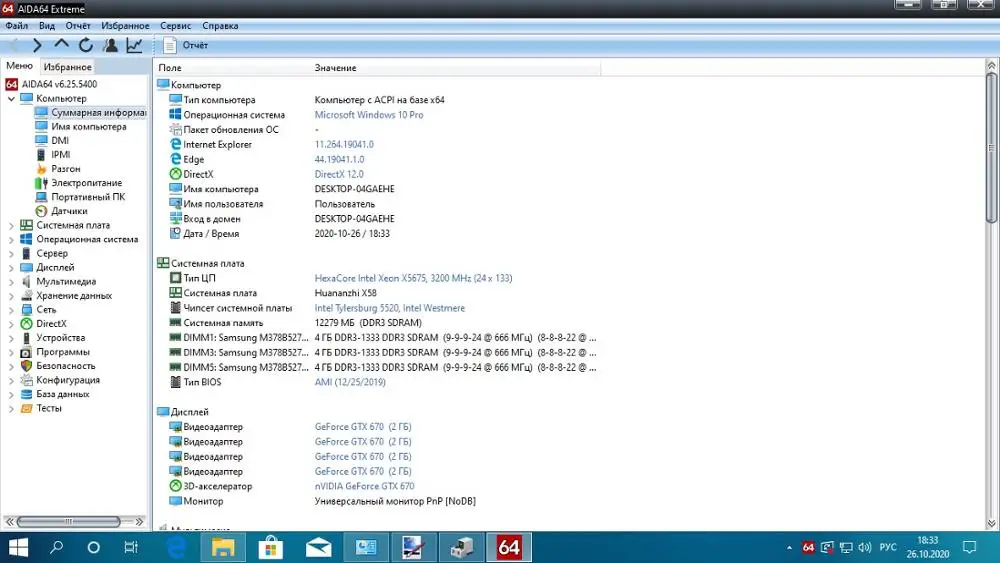Open the HexaCore Intel Xeon X5675 link
The image size is (1000, 563).
click(x=413, y=278)
